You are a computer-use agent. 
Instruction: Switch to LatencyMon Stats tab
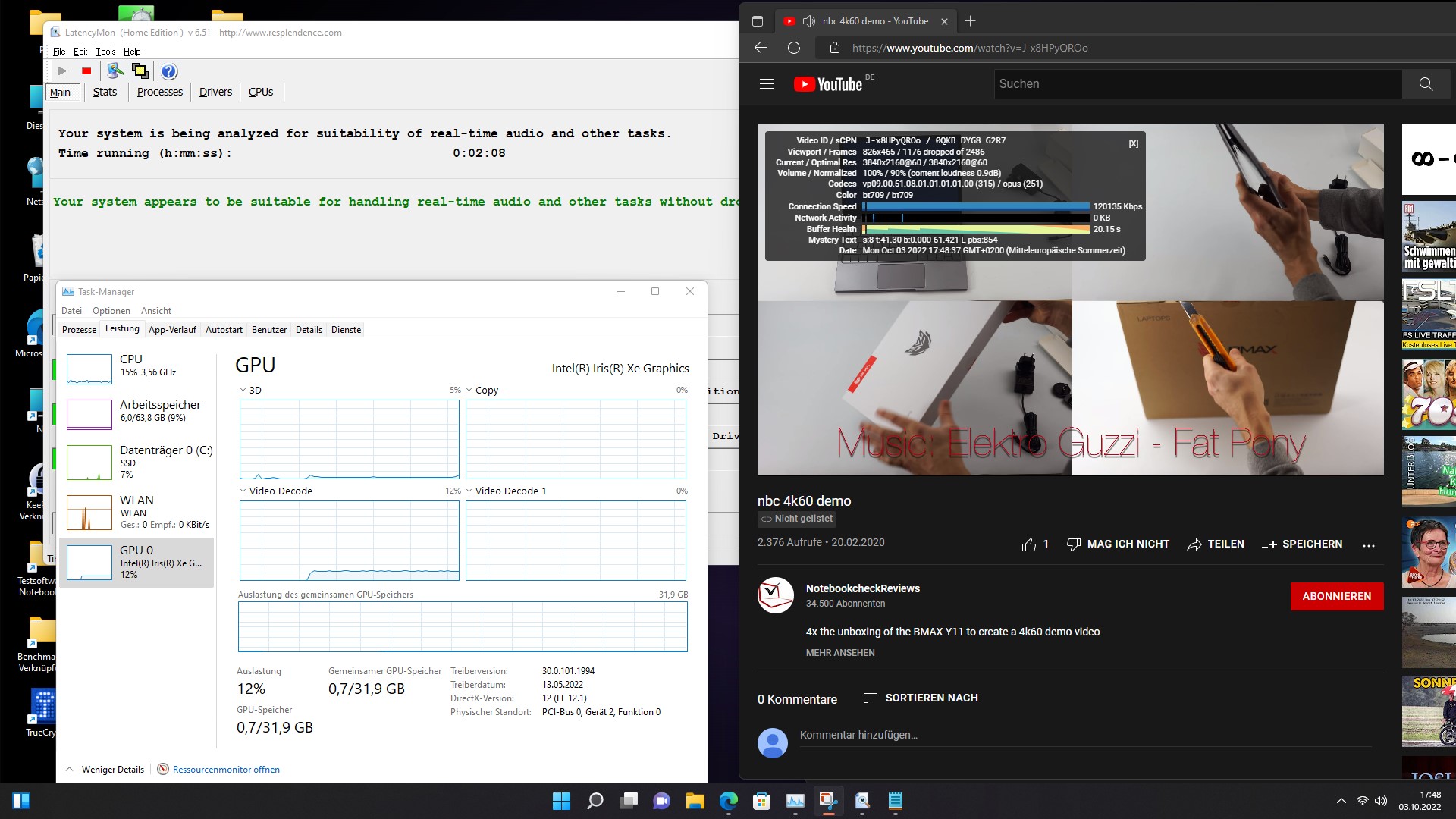(105, 92)
